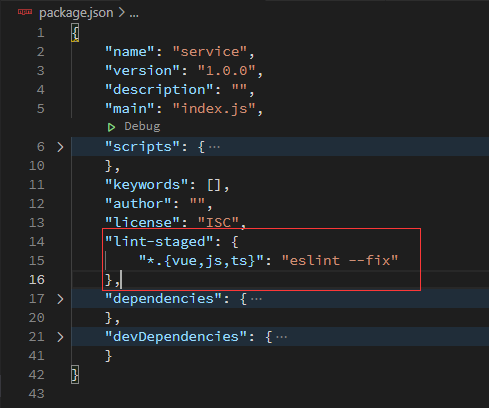Click the green Debug play icon
The image size is (489, 408).
(111, 127)
